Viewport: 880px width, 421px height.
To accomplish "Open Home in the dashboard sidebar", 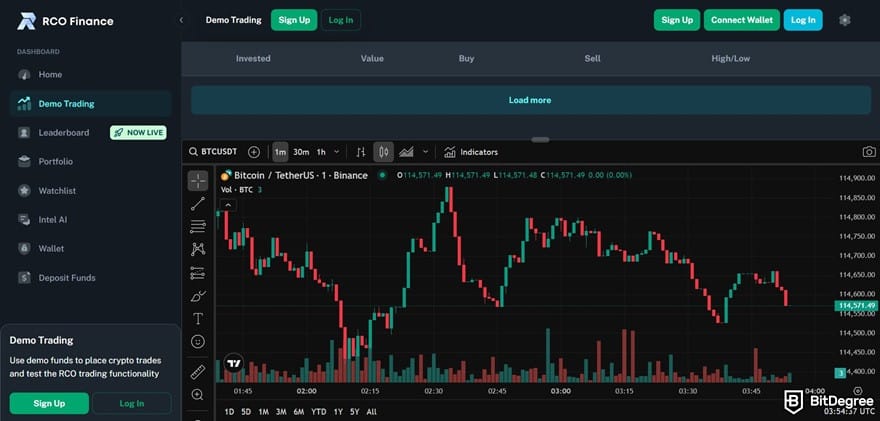I will pos(50,75).
